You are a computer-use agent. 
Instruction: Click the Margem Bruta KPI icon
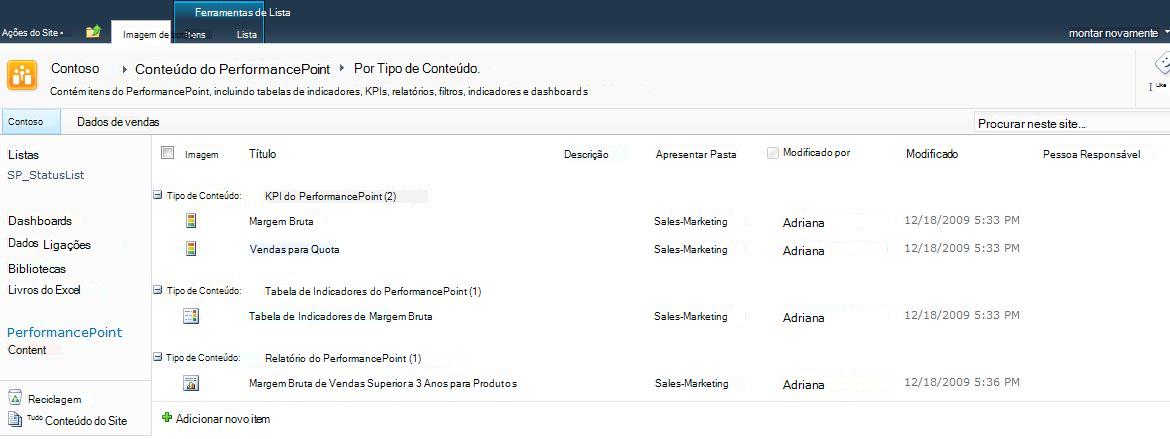pos(191,221)
